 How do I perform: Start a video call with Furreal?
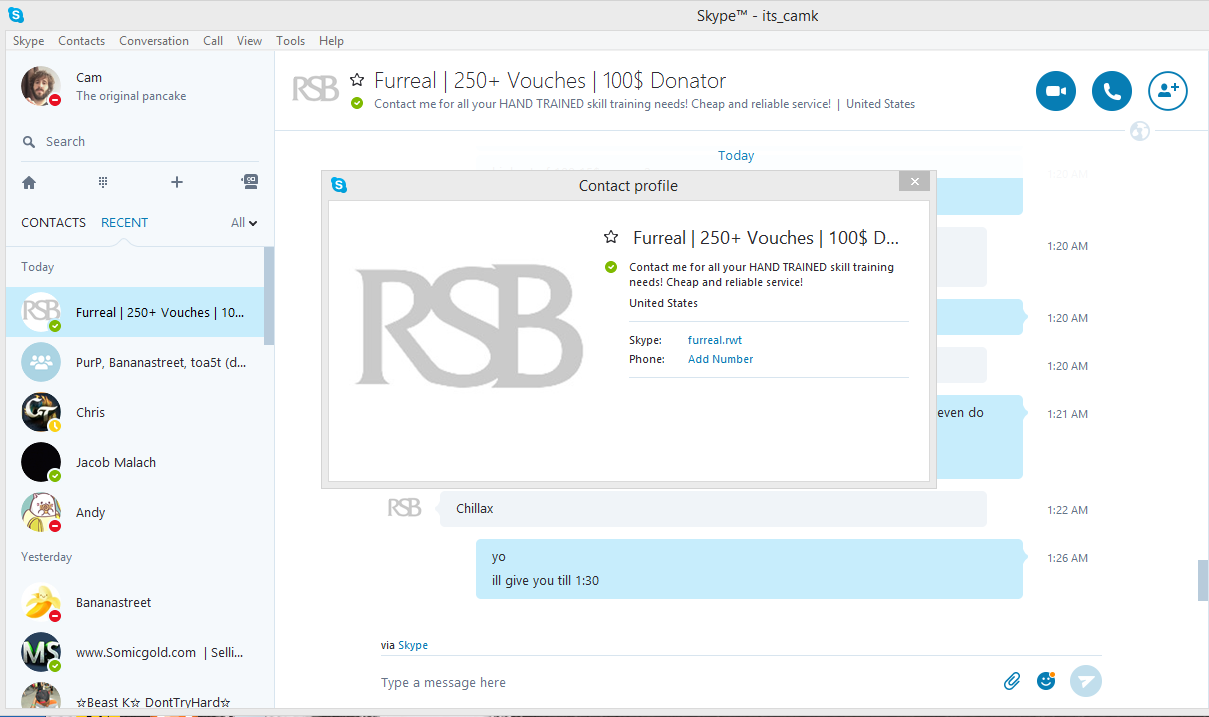point(1055,91)
